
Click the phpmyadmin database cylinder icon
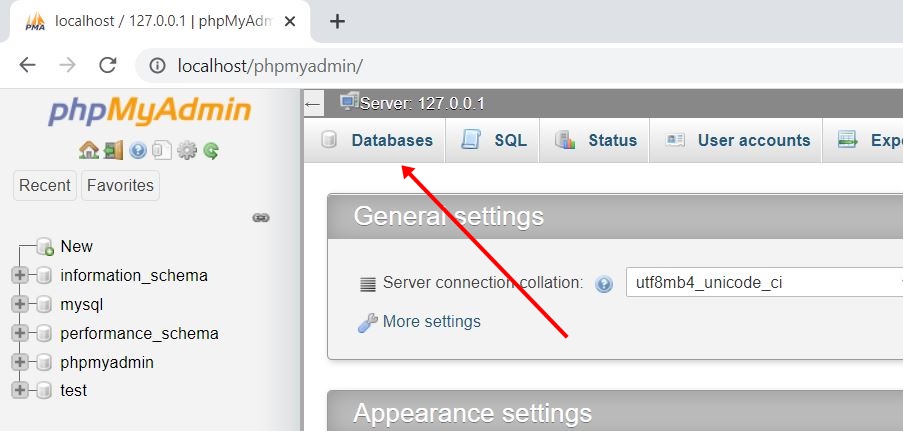44,362
